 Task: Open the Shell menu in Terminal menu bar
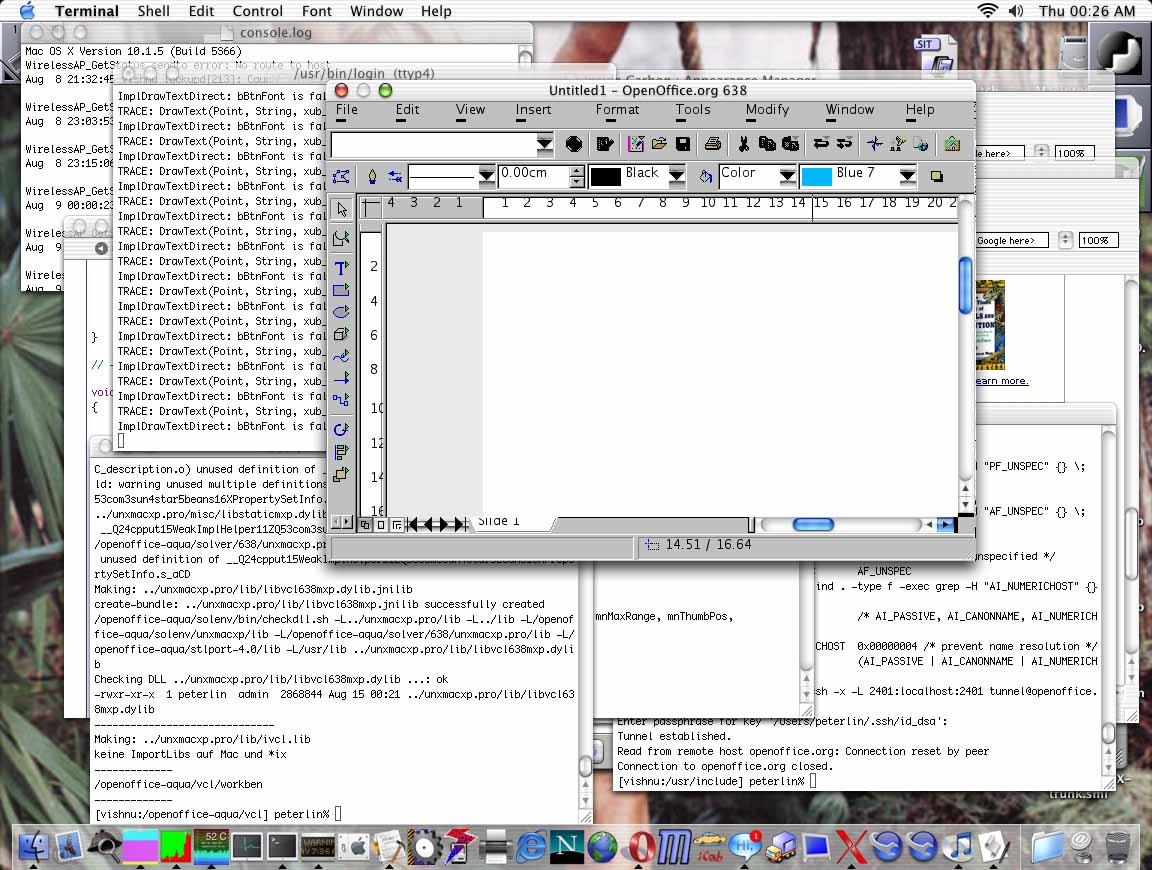[x=154, y=11]
